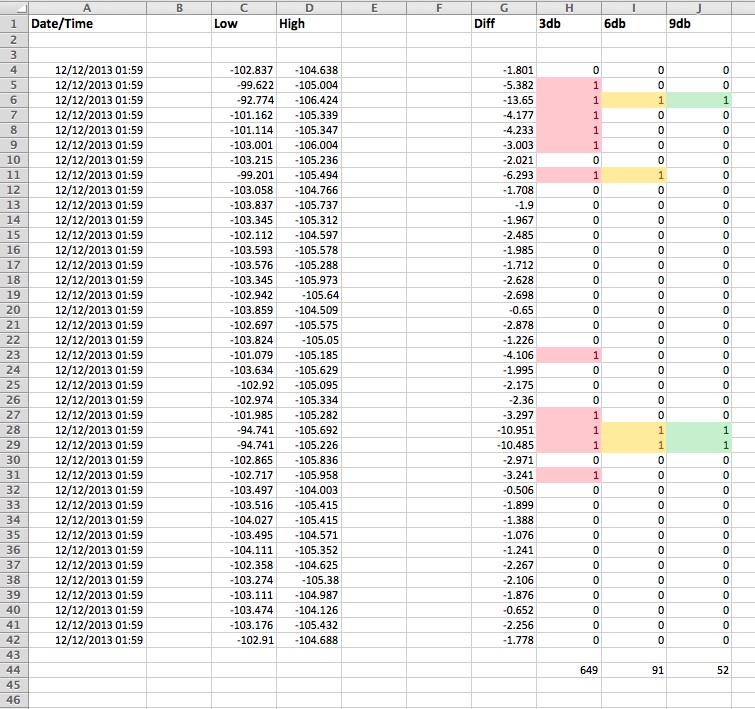Click the total cell showing 52
755x709 pixels.
pos(700,670)
